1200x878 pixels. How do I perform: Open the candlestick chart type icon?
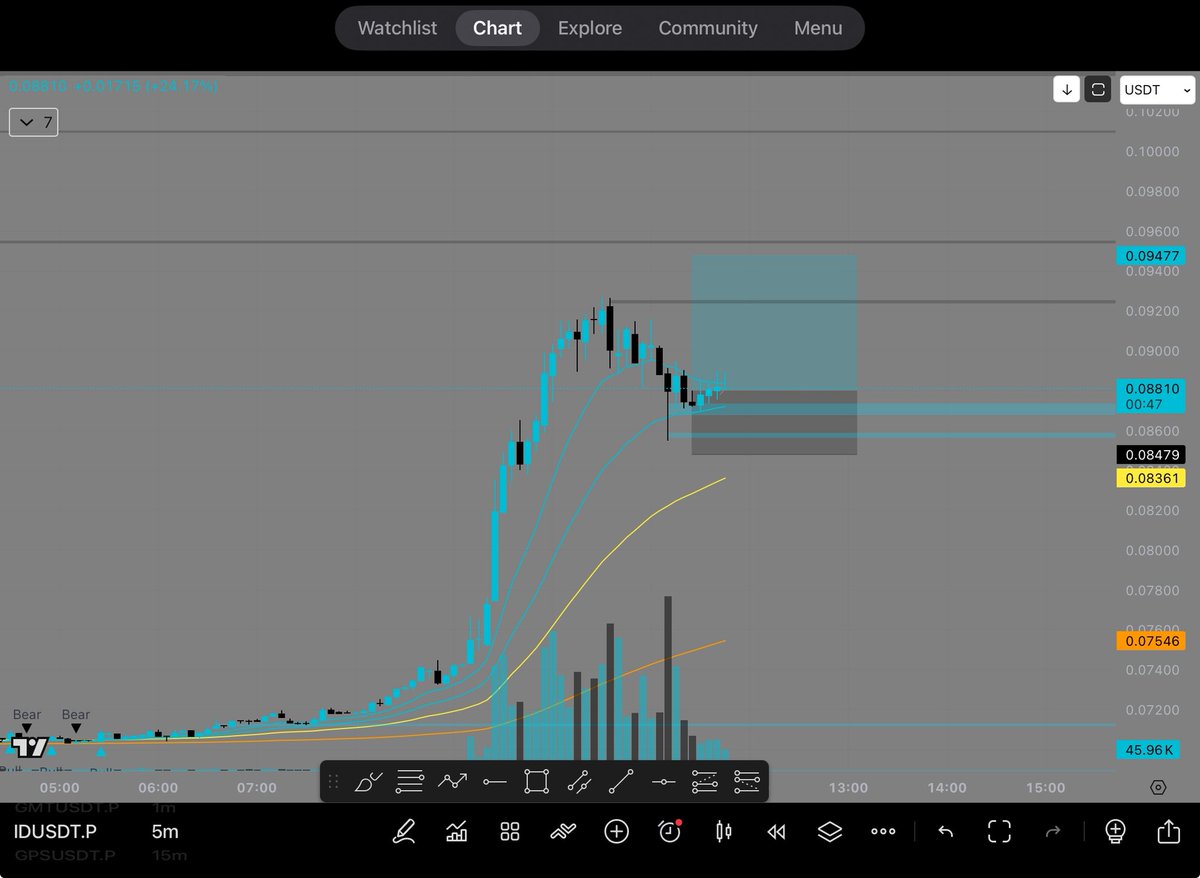723,831
